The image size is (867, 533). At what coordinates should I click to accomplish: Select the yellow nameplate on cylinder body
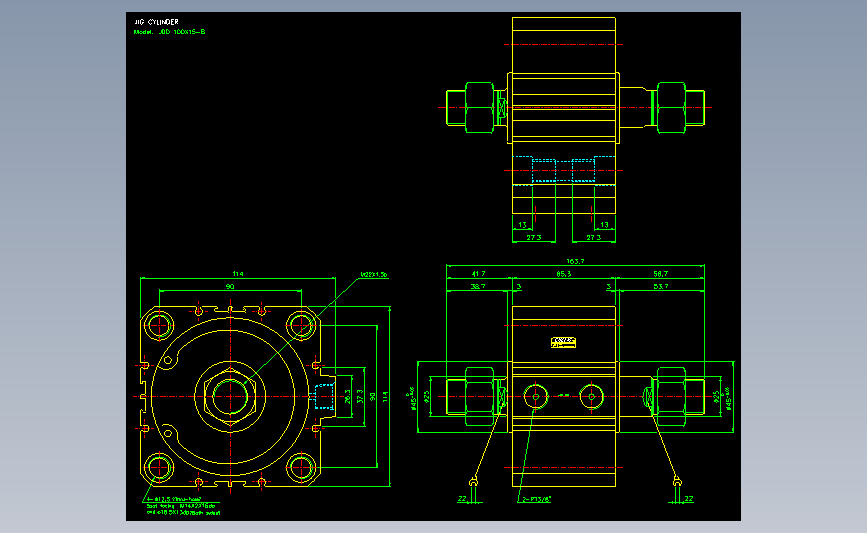click(563, 343)
